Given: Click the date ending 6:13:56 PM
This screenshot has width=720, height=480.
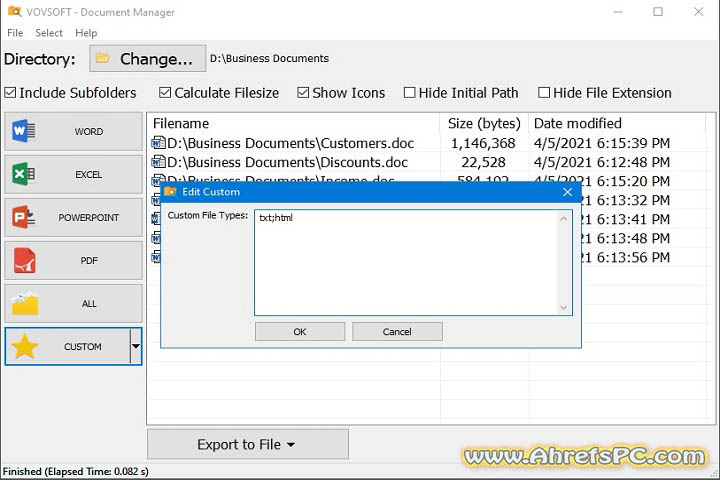Looking at the screenshot, I should (x=626, y=257).
